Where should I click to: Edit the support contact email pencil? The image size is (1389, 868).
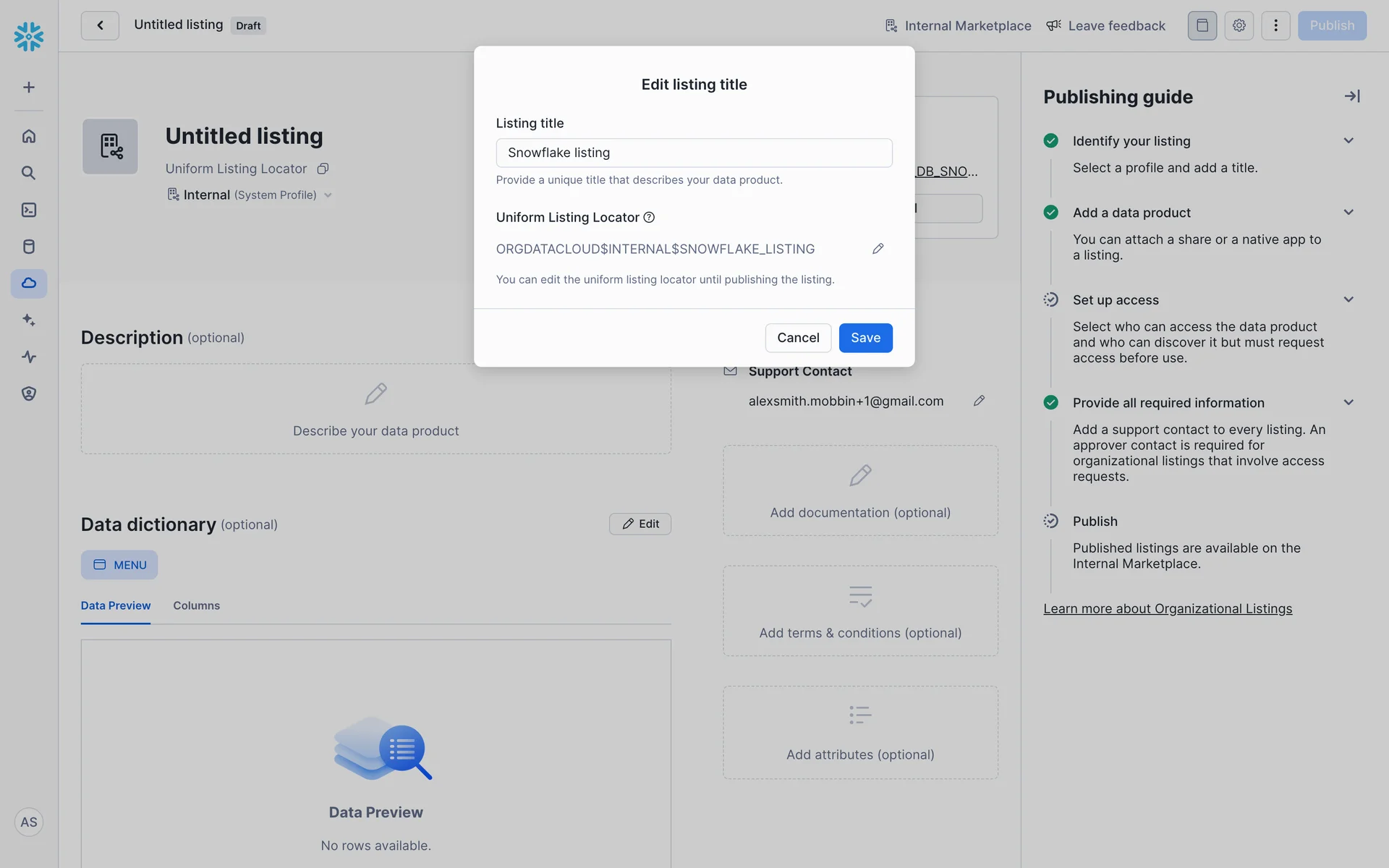(979, 401)
